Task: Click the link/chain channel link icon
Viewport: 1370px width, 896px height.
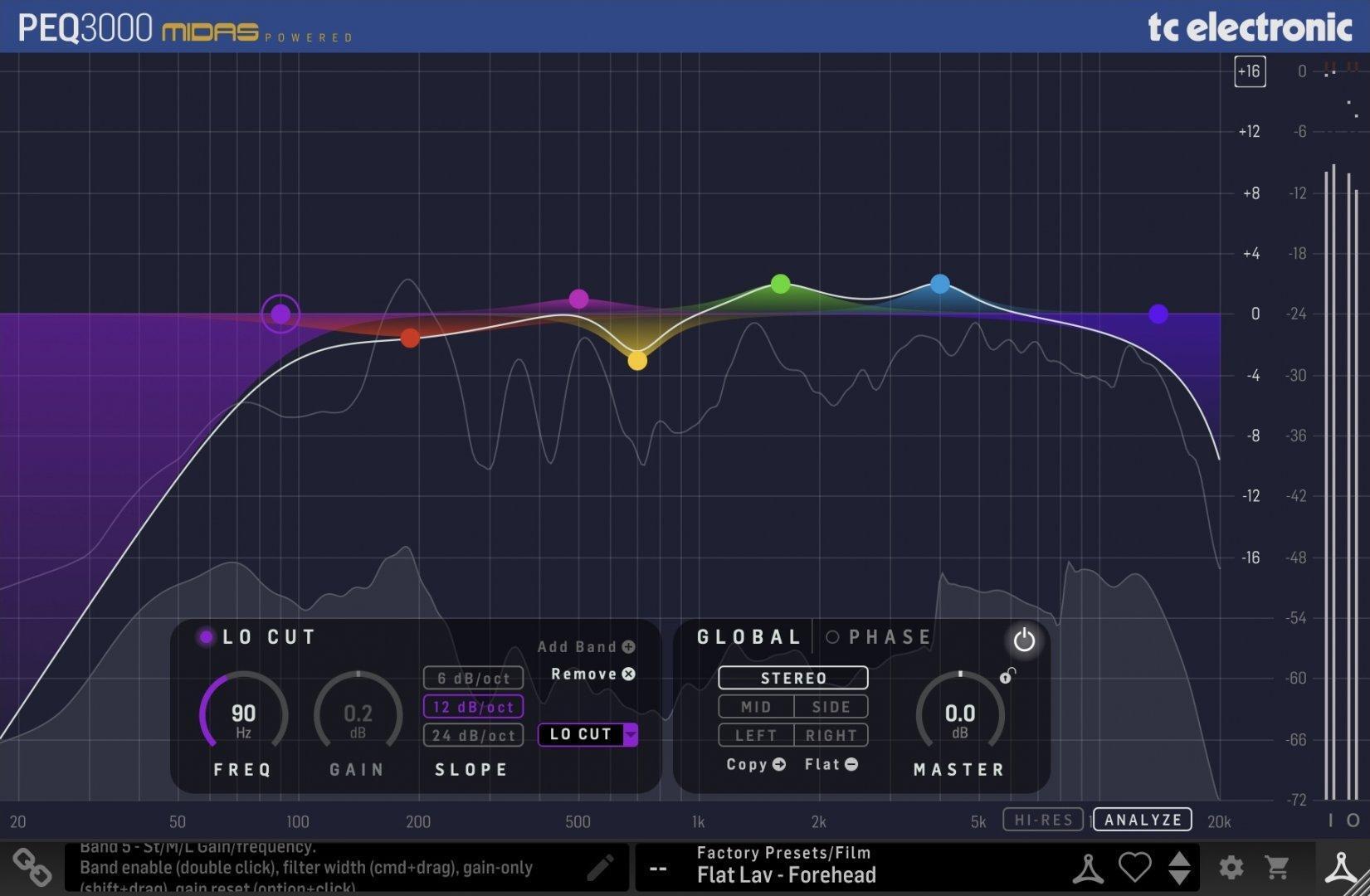Action: 32,868
